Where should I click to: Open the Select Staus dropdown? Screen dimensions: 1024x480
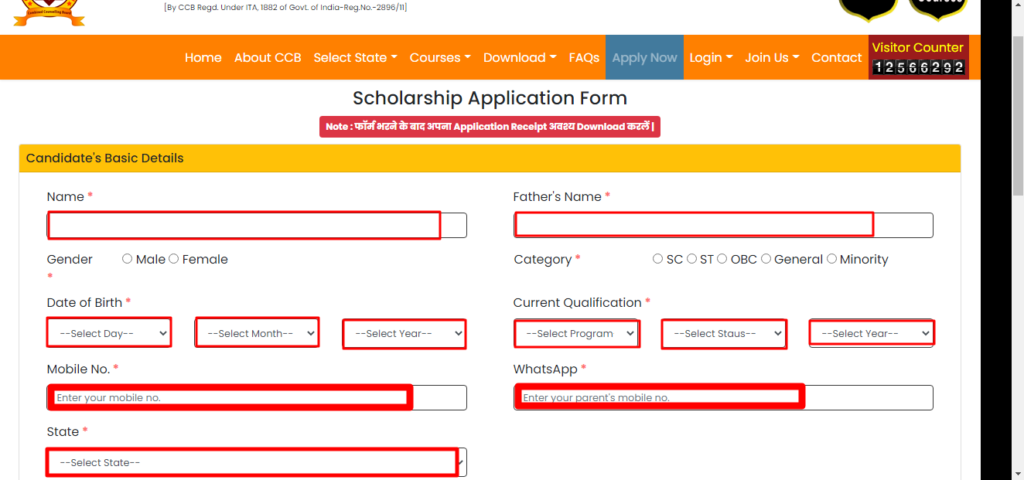point(724,333)
